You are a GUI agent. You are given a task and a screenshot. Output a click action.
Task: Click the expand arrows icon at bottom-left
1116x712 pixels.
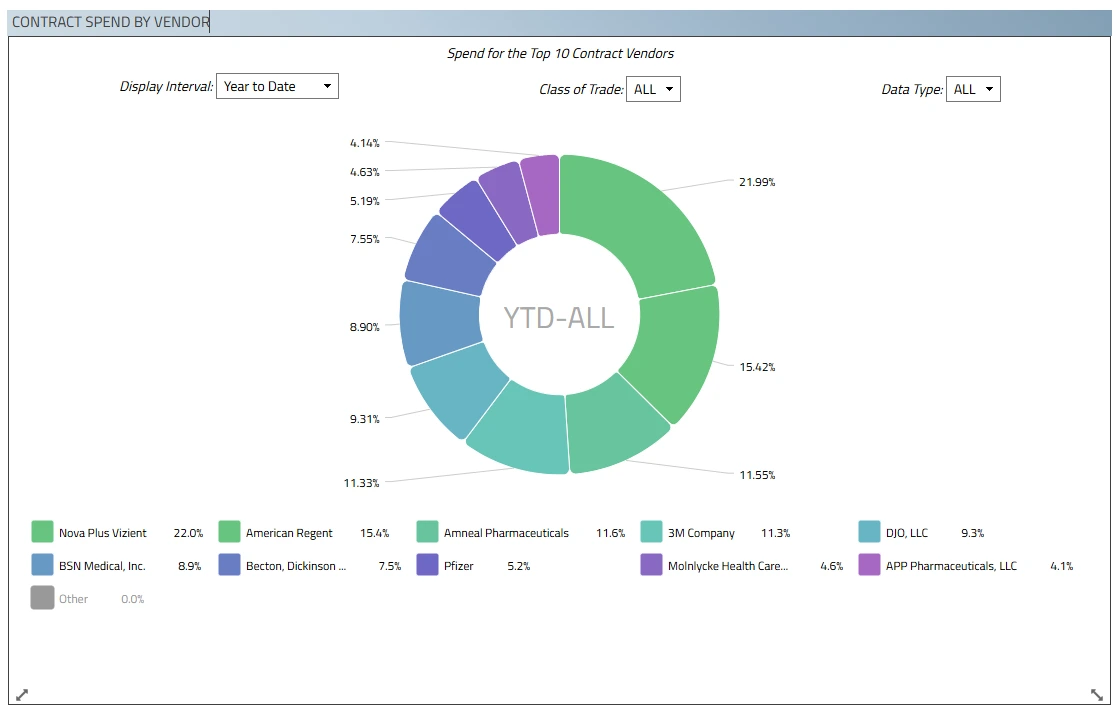22,694
